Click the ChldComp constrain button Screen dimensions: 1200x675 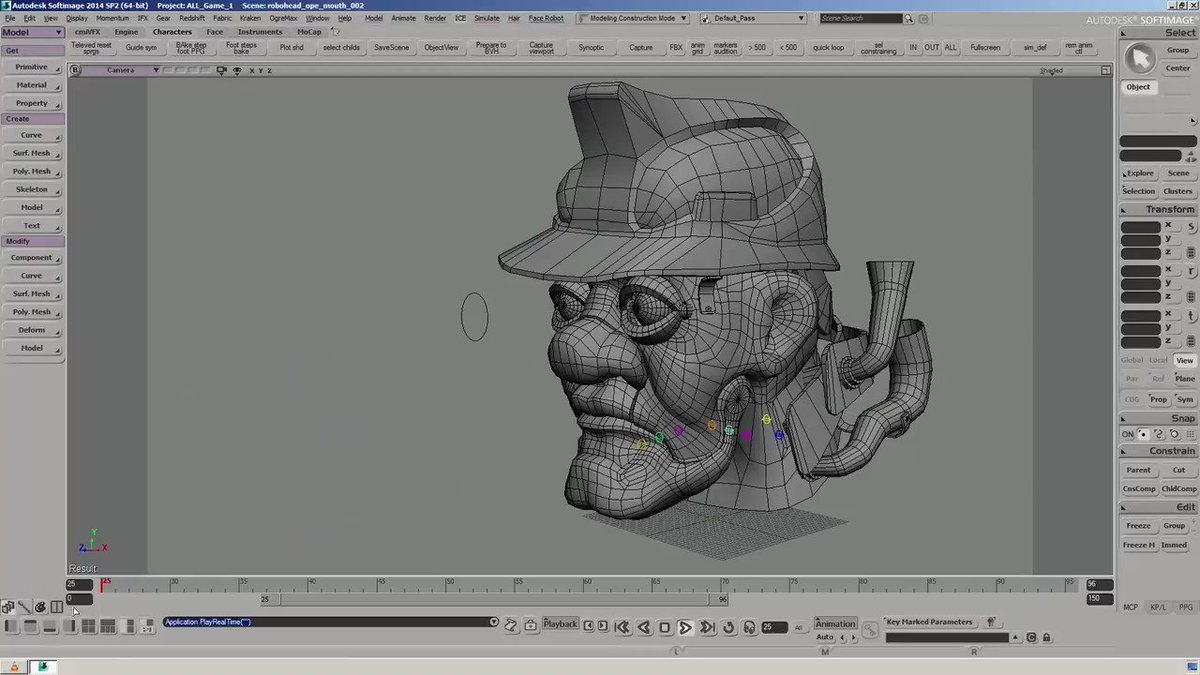1178,489
